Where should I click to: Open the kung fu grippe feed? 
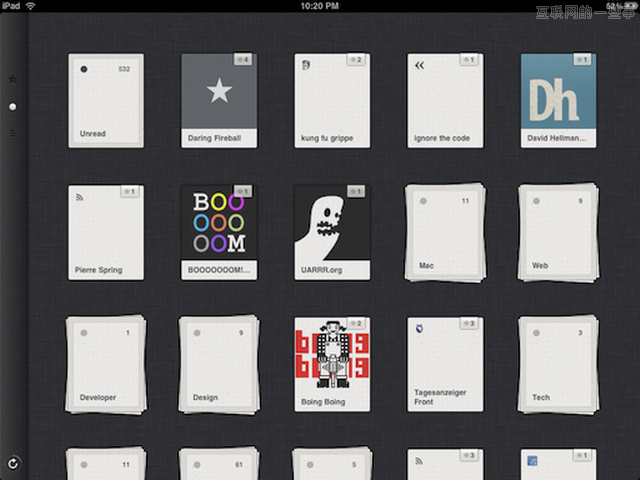tap(332, 100)
